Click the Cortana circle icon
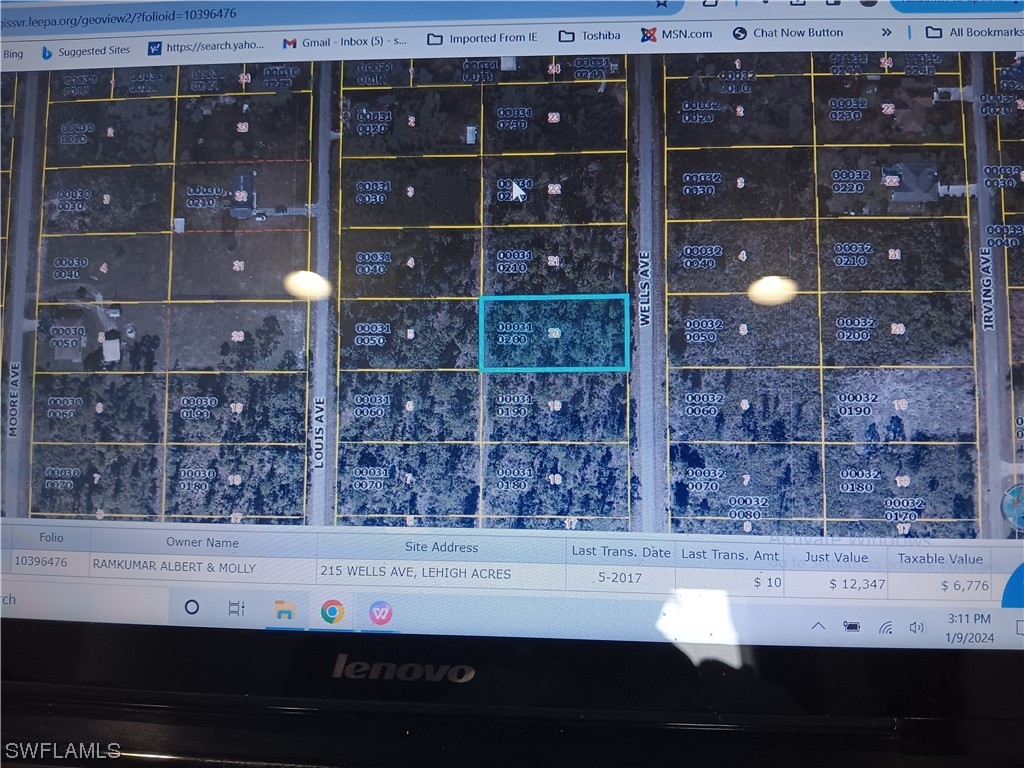 click(x=192, y=607)
